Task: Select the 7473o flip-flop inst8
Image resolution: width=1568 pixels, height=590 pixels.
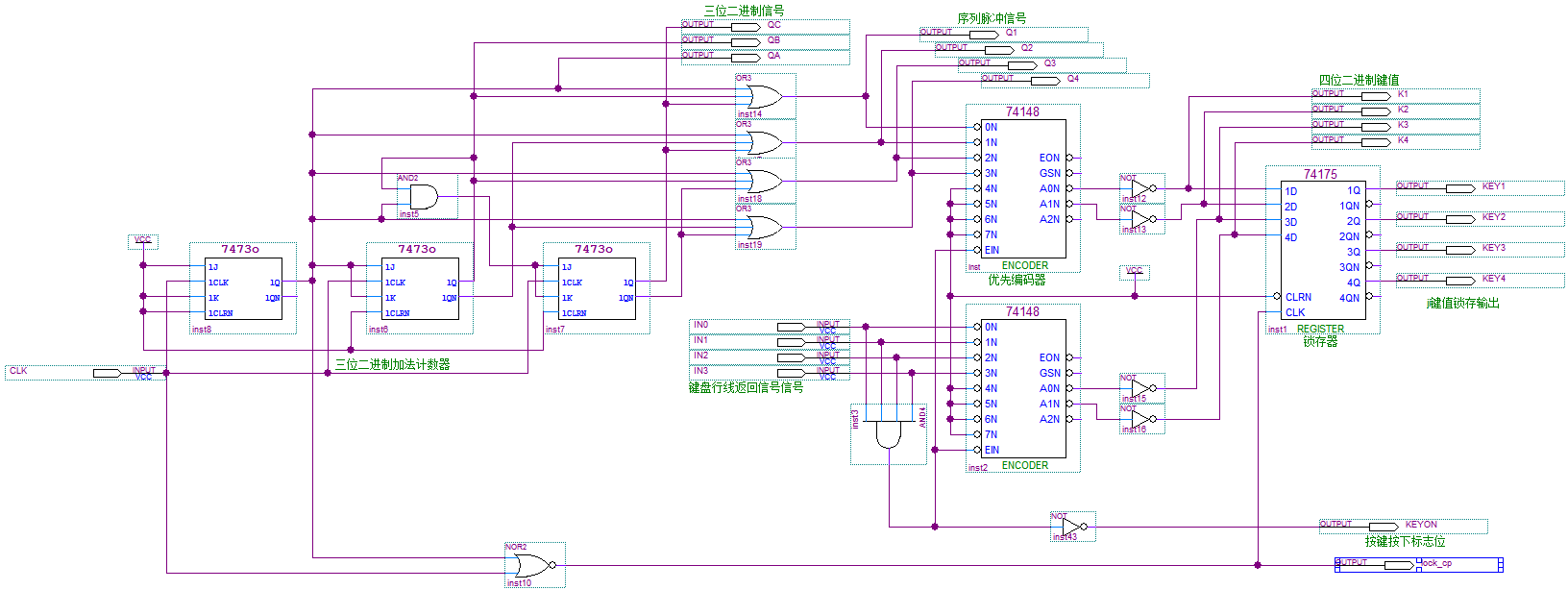Action: [x=242, y=289]
